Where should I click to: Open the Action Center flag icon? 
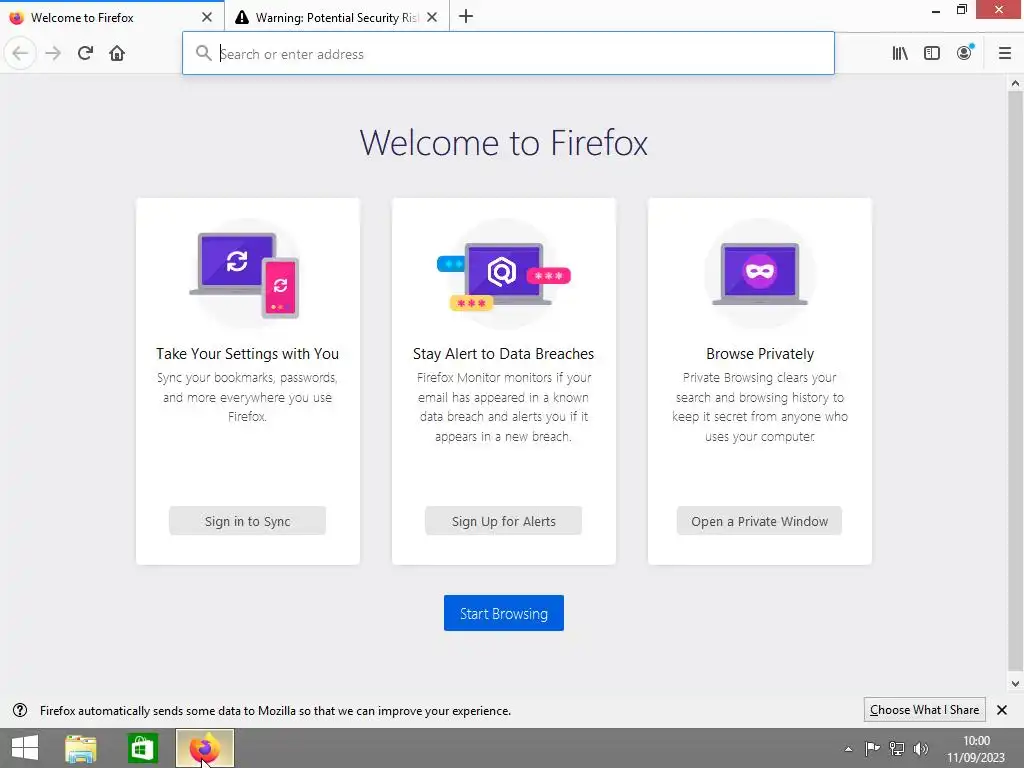(872, 748)
